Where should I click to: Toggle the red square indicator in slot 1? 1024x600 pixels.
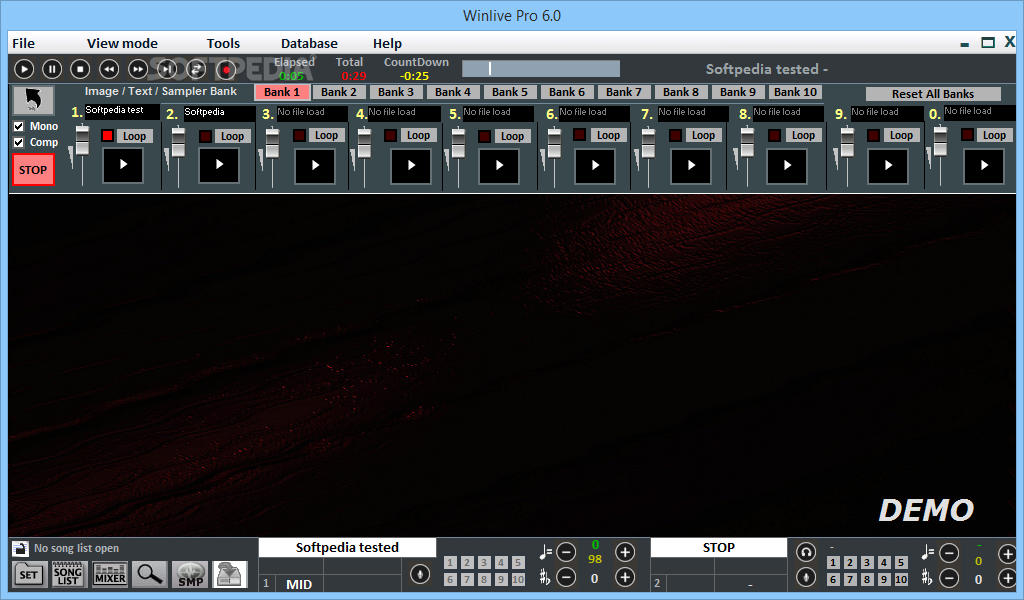click(x=108, y=136)
